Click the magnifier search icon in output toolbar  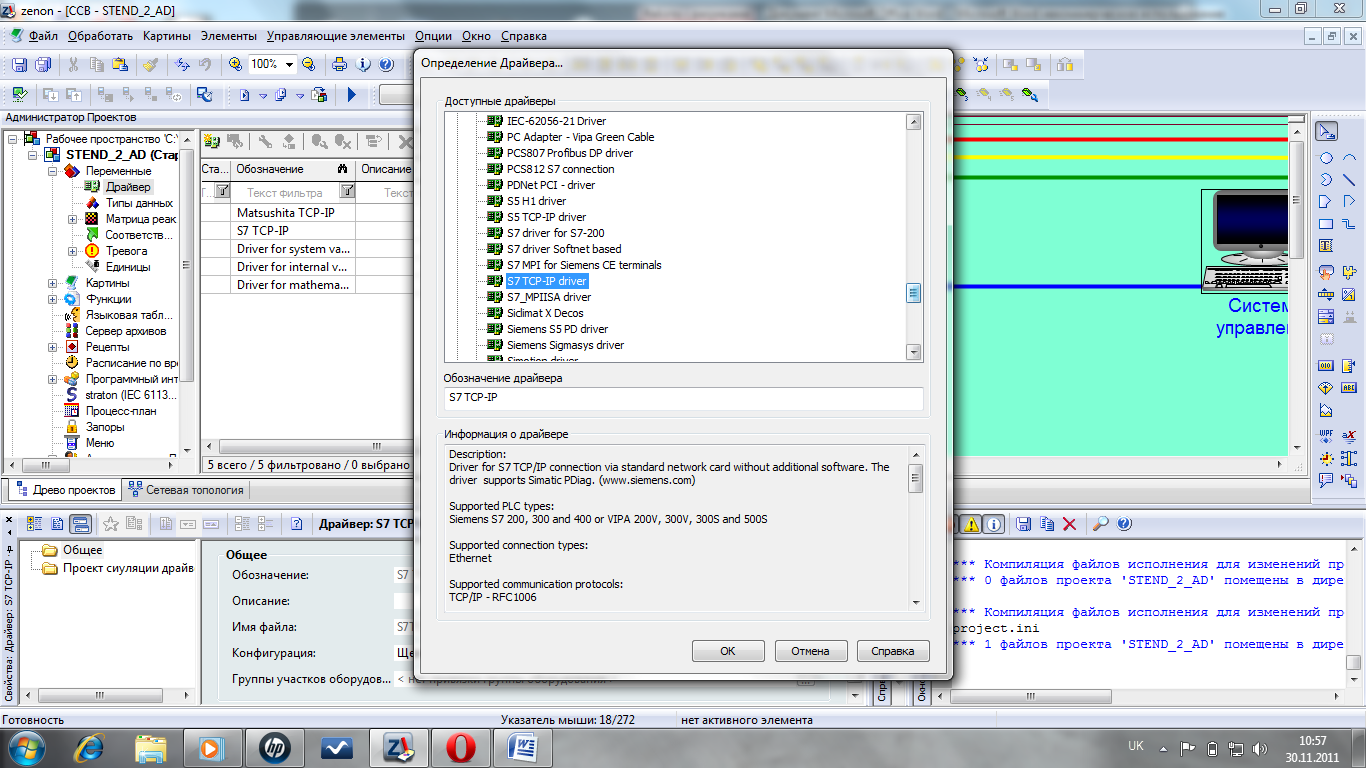point(1100,524)
